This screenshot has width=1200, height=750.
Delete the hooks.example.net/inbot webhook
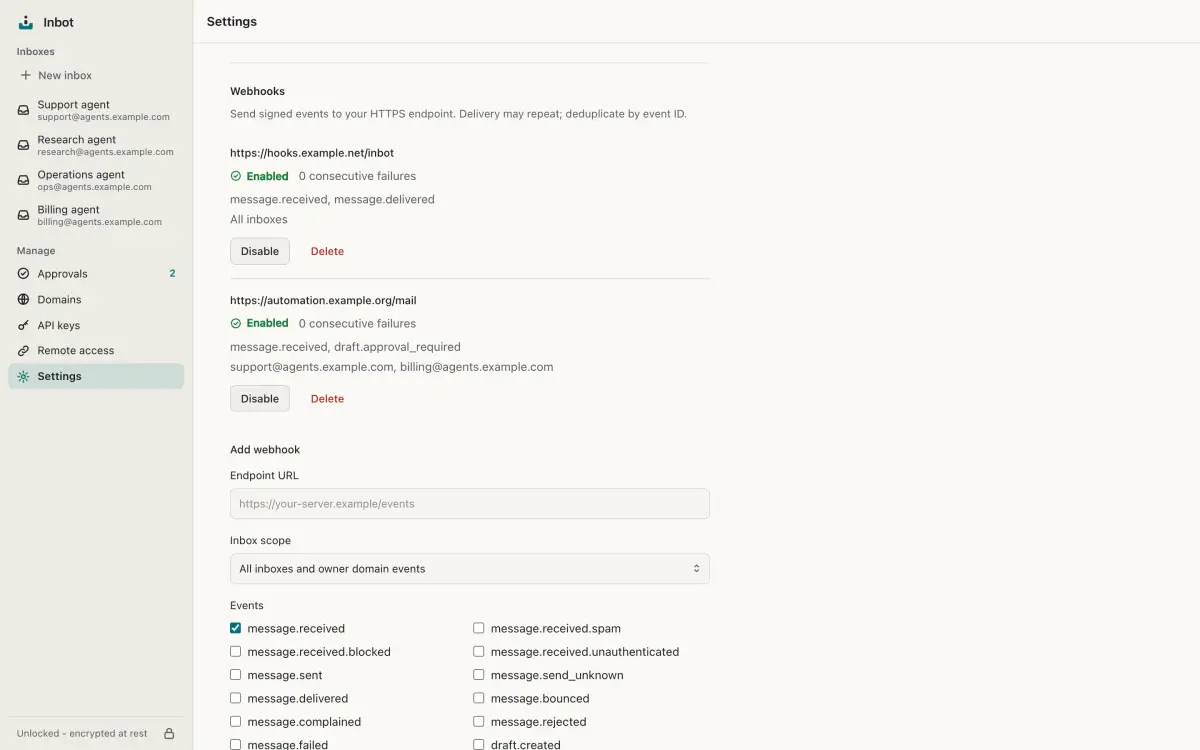pos(327,251)
